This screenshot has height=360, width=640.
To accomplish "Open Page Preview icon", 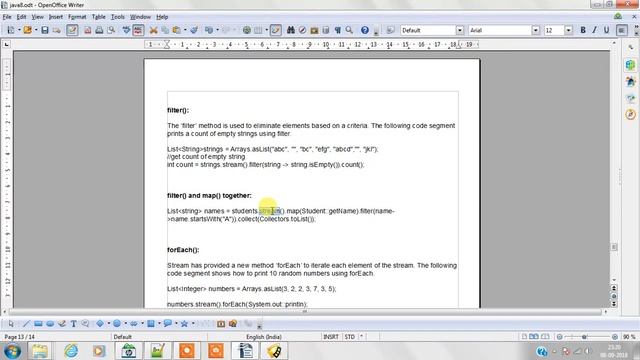I will tap(111, 30).
